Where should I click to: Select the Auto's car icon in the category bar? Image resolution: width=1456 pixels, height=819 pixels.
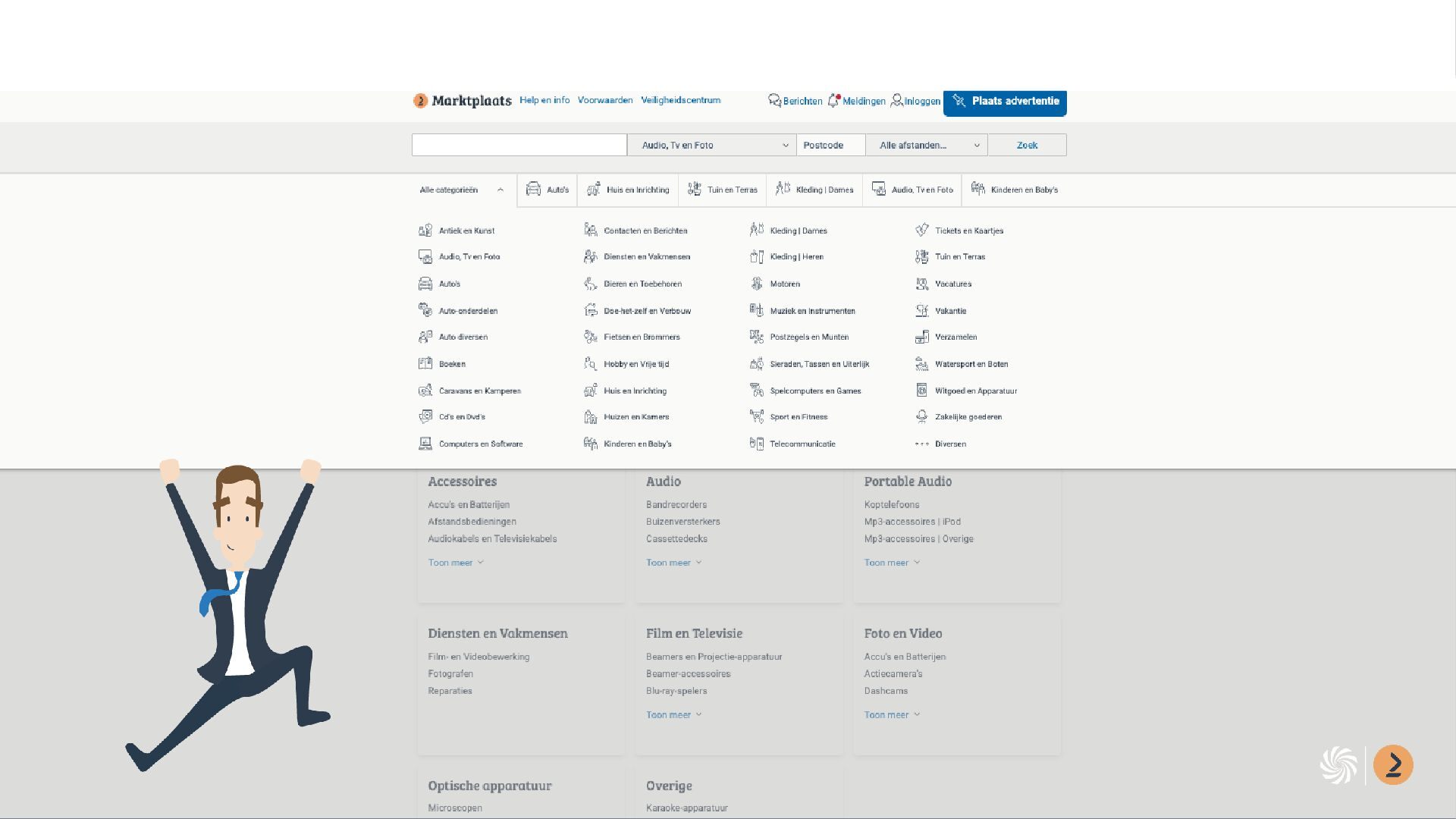pyautogui.click(x=534, y=190)
